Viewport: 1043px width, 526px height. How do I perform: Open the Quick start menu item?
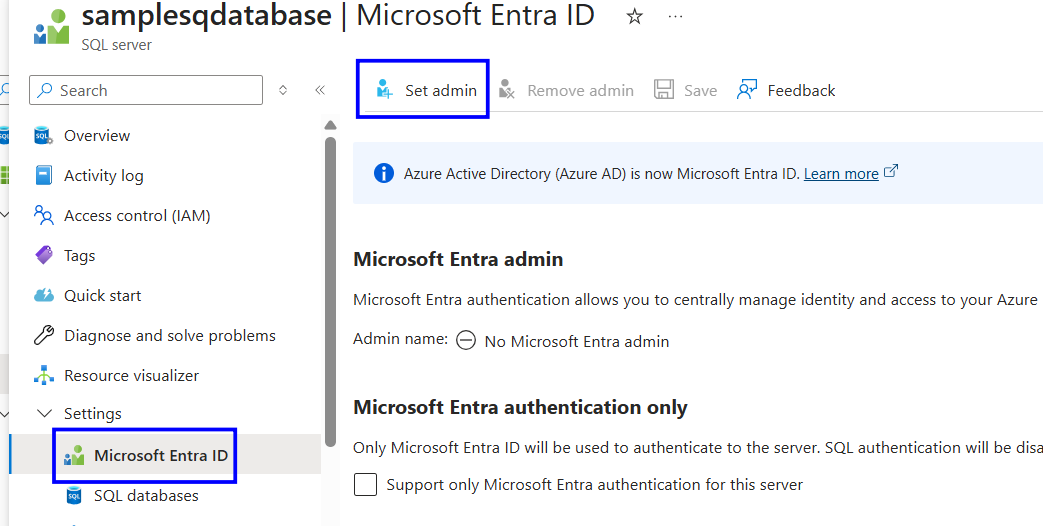102,295
